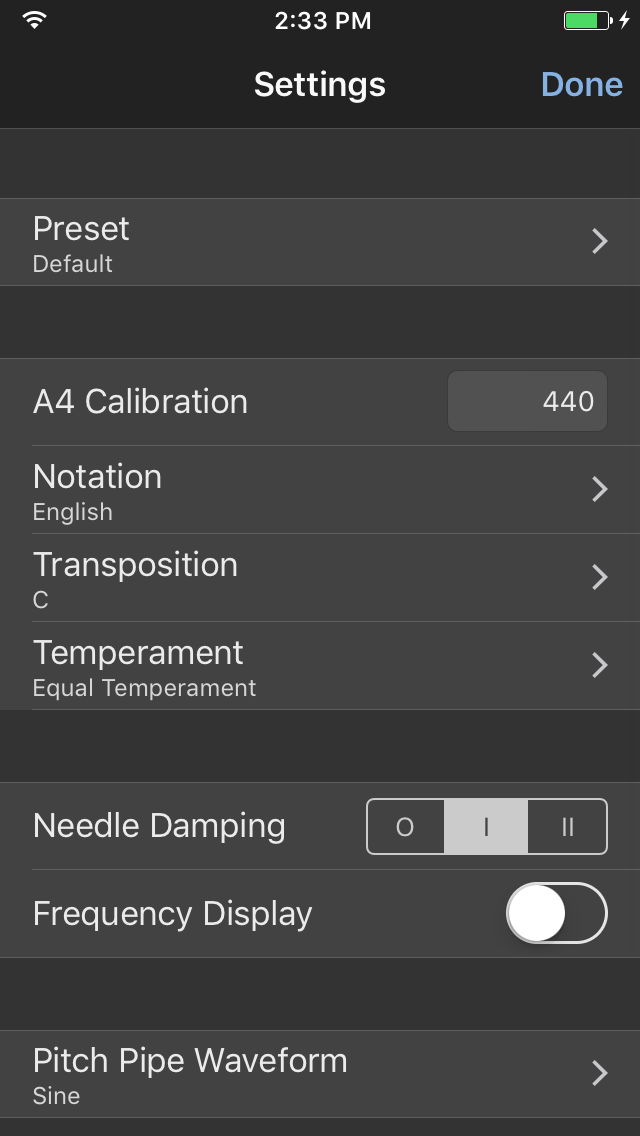Edit the A4 Calibration 440 field
Screen dimensions: 640x1136
point(527,401)
